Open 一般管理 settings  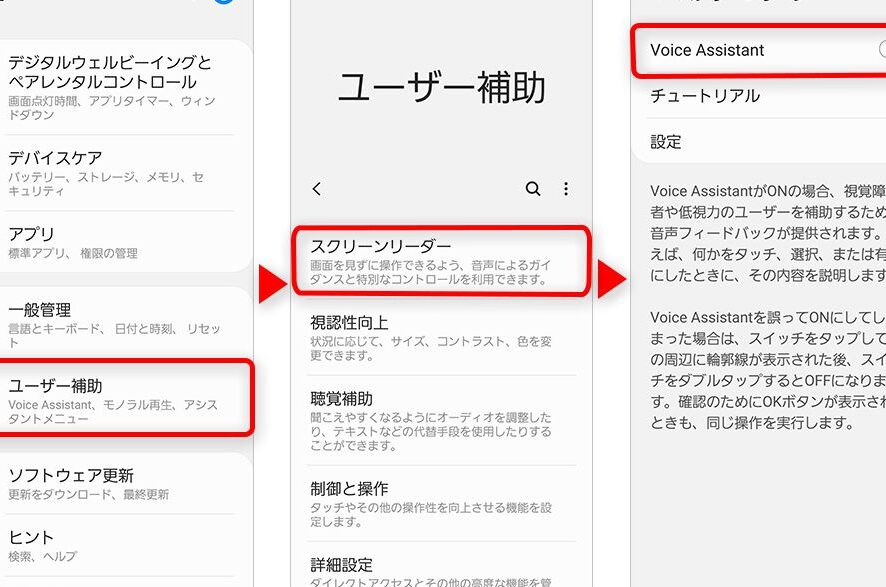121,324
